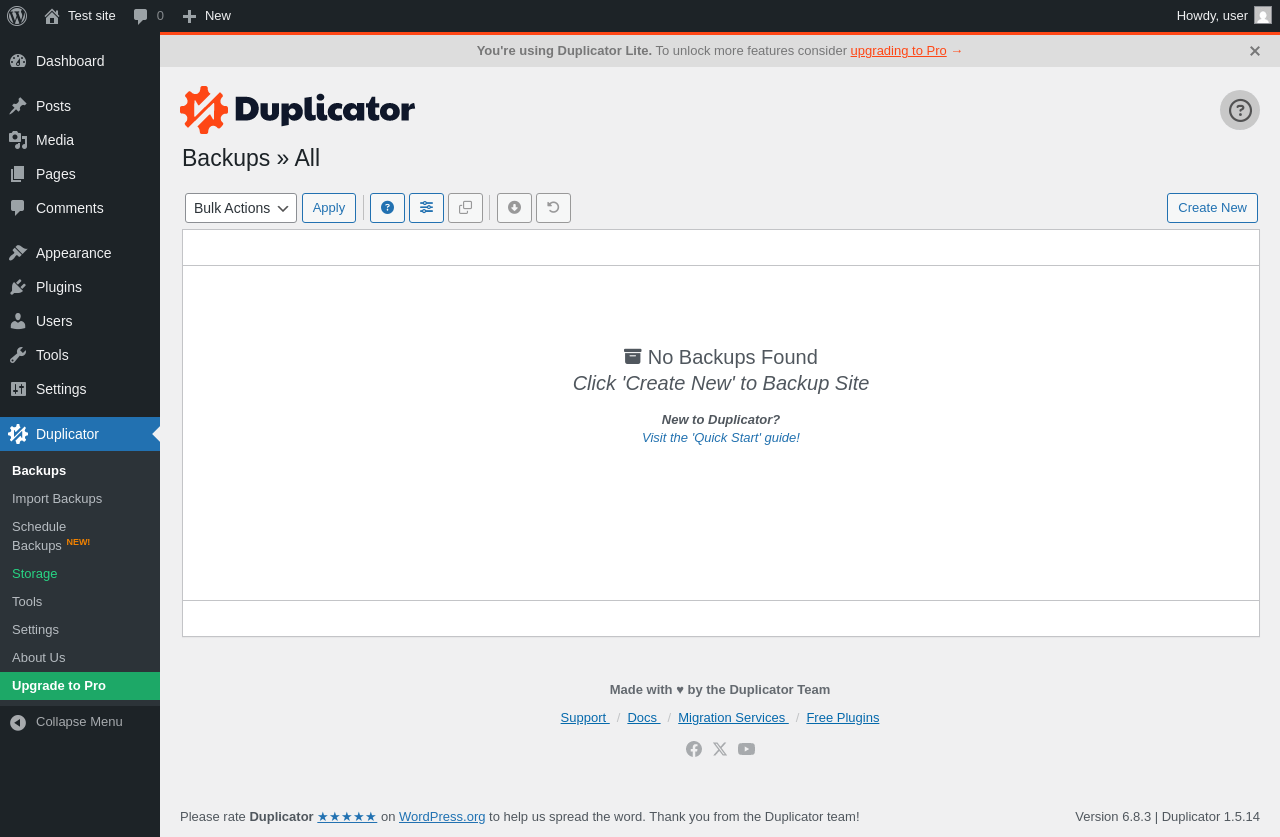Click the download import toolbar icon
Image resolution: width=1280 pixels, height=837 pixels.
pos(514,208)
